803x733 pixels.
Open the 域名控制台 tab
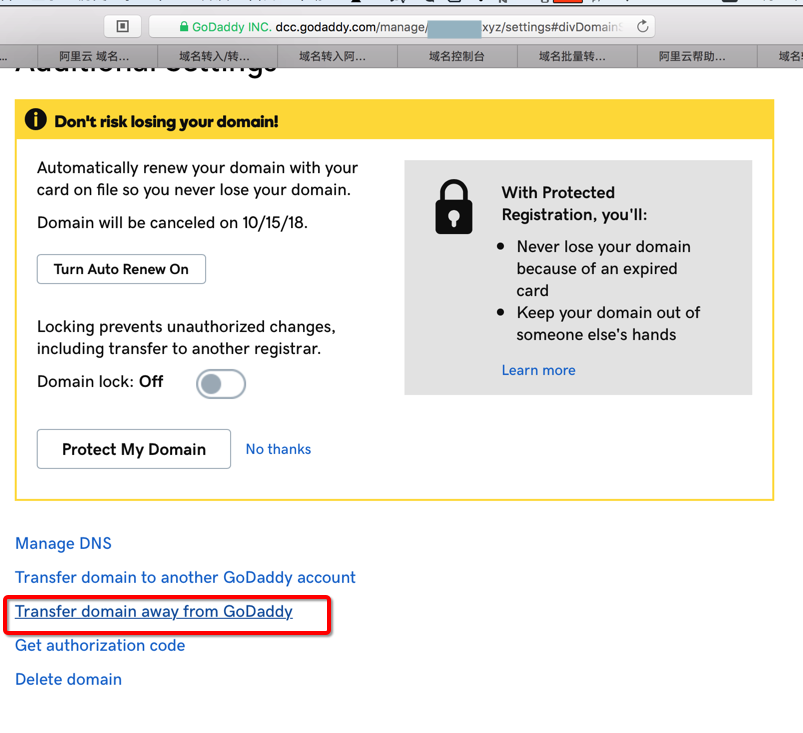tap(456, 57)
